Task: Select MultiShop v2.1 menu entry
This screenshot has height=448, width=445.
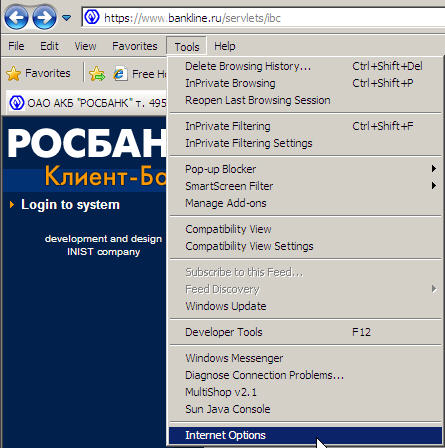Action: pyautogui.click(x=305, y=392)
